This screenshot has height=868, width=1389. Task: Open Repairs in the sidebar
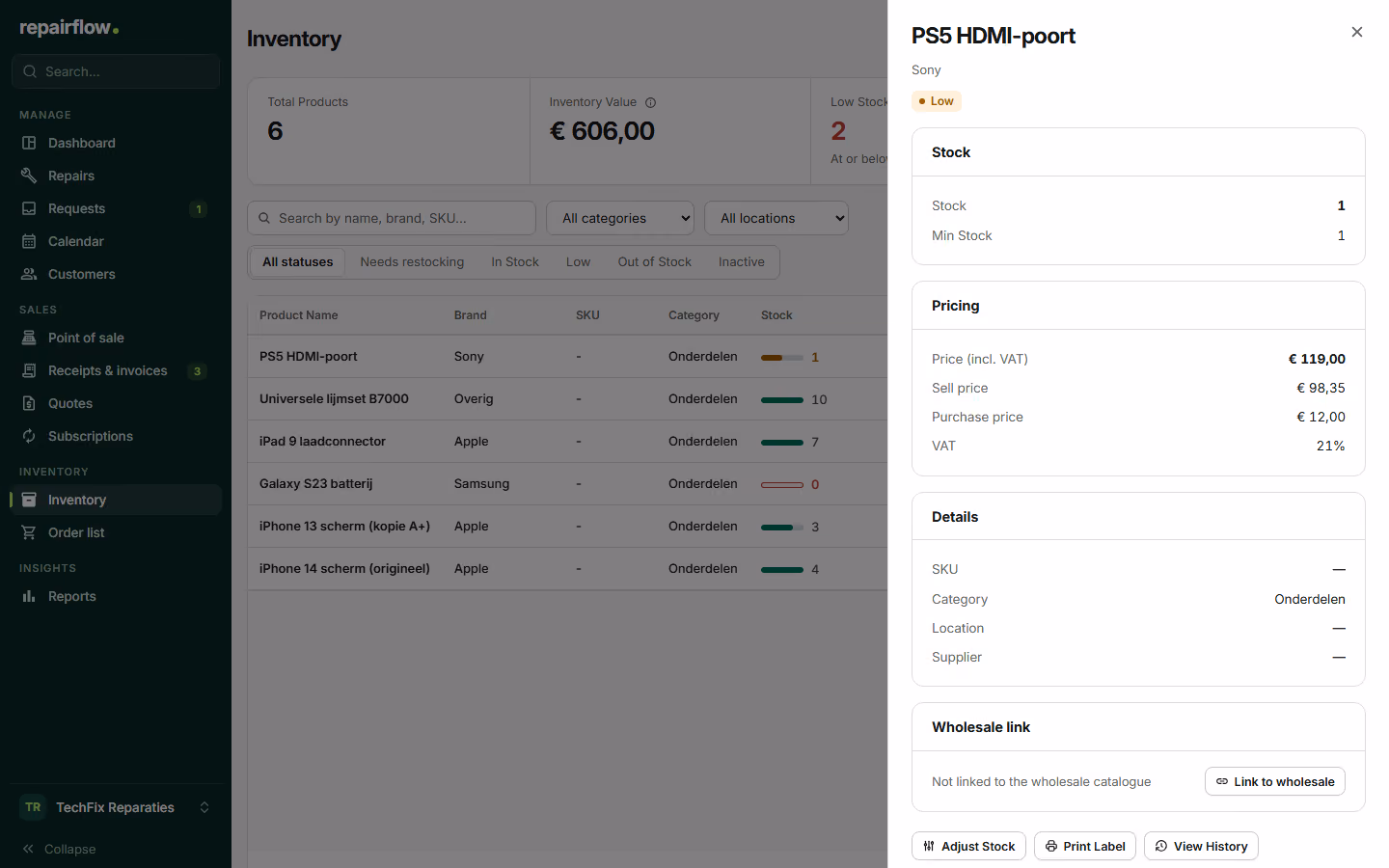point(116,176)
